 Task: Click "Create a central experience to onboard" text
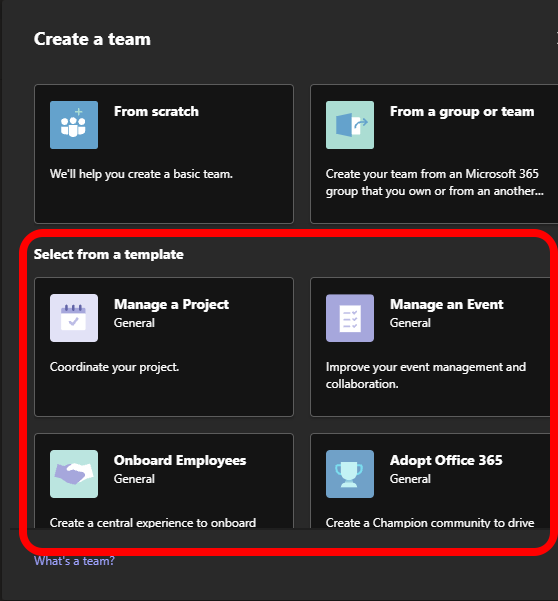click(x=153, y=522)
